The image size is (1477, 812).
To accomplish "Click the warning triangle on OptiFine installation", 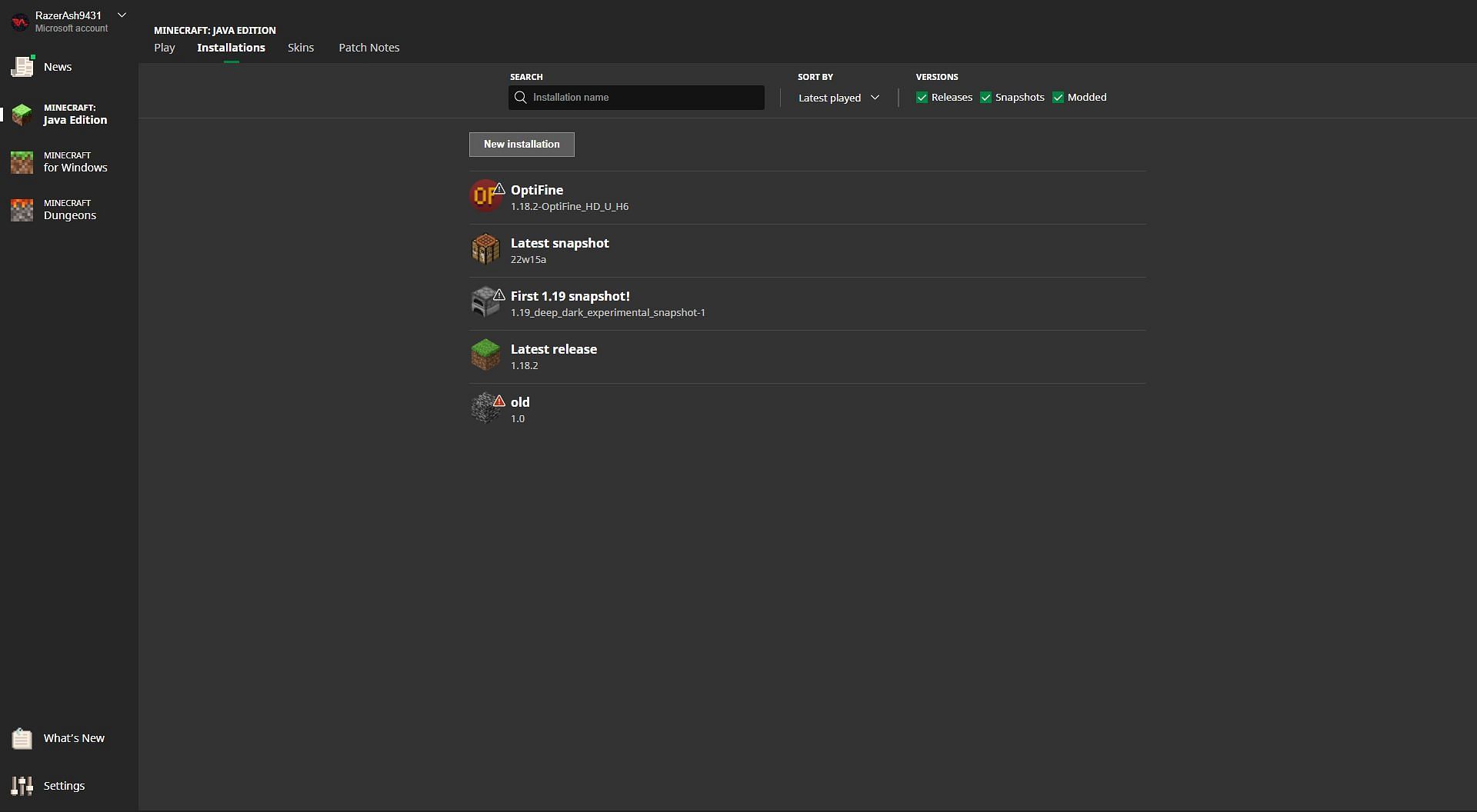I will point(499,188).
